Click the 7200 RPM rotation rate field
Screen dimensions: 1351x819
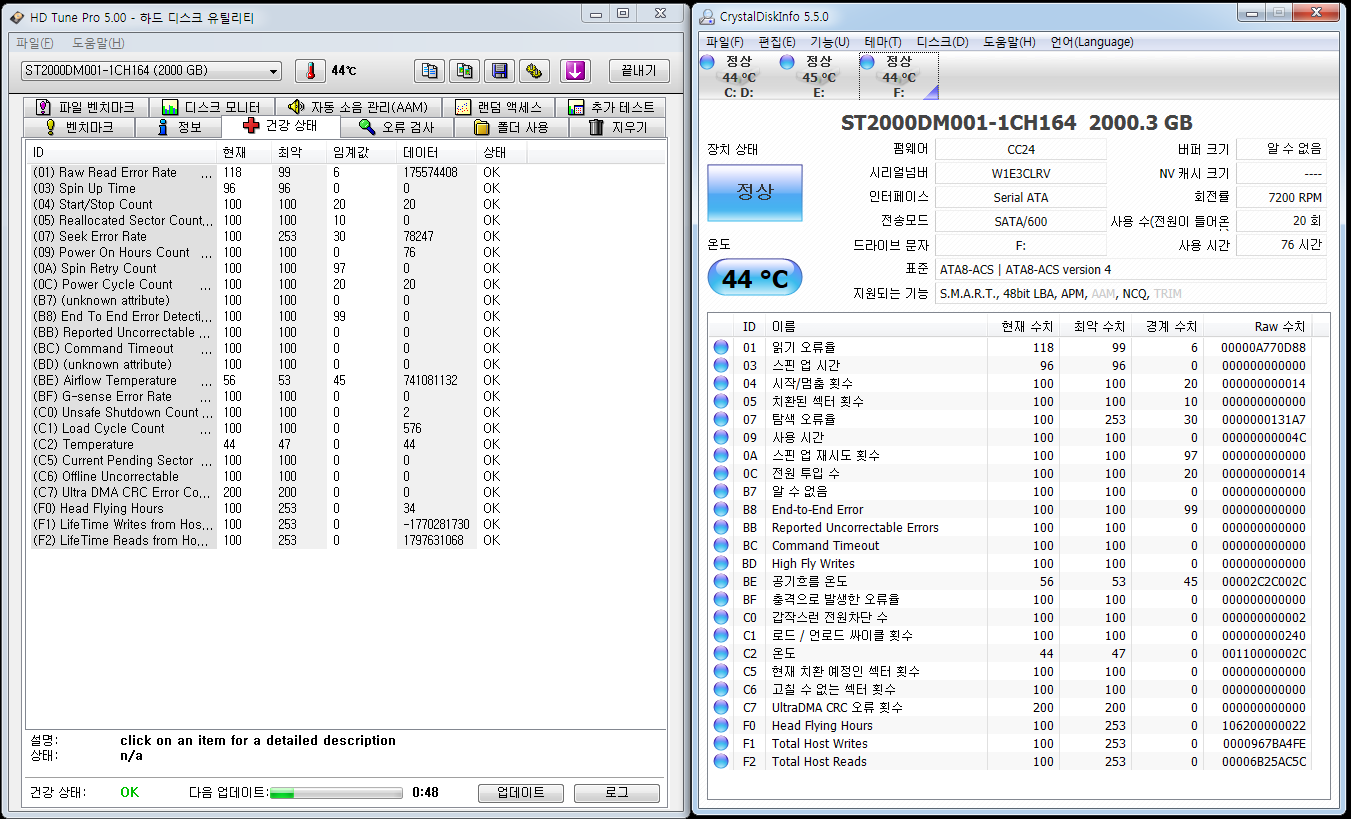[1281, 198]
